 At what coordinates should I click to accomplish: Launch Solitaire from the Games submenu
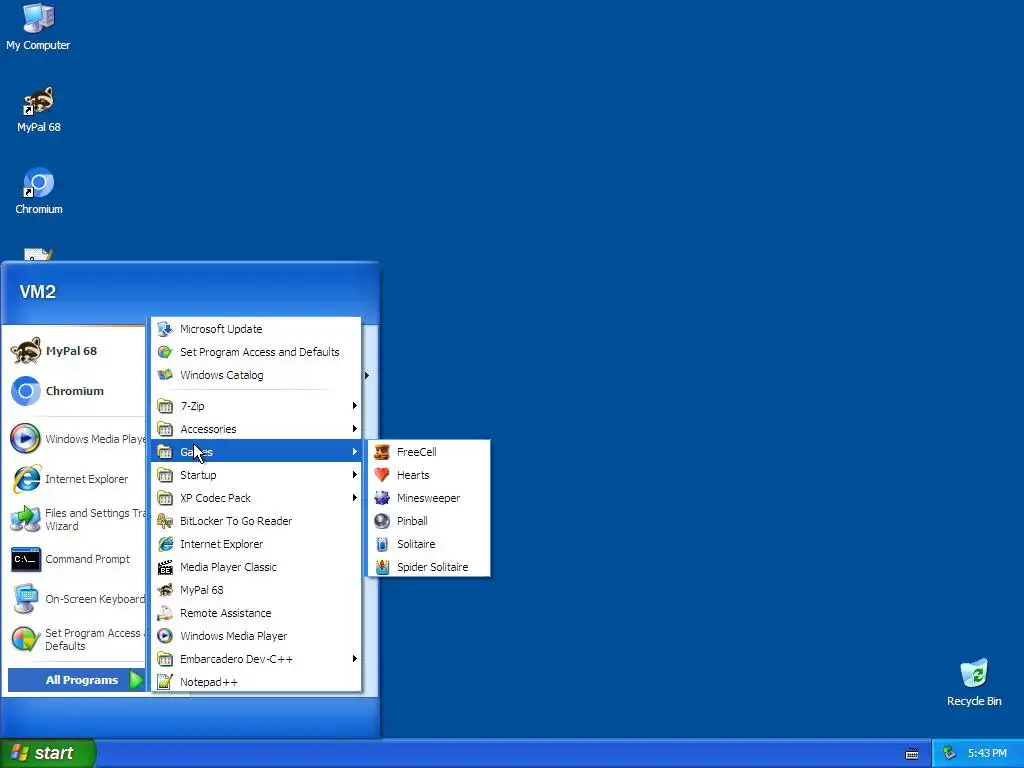coord(428,544)
